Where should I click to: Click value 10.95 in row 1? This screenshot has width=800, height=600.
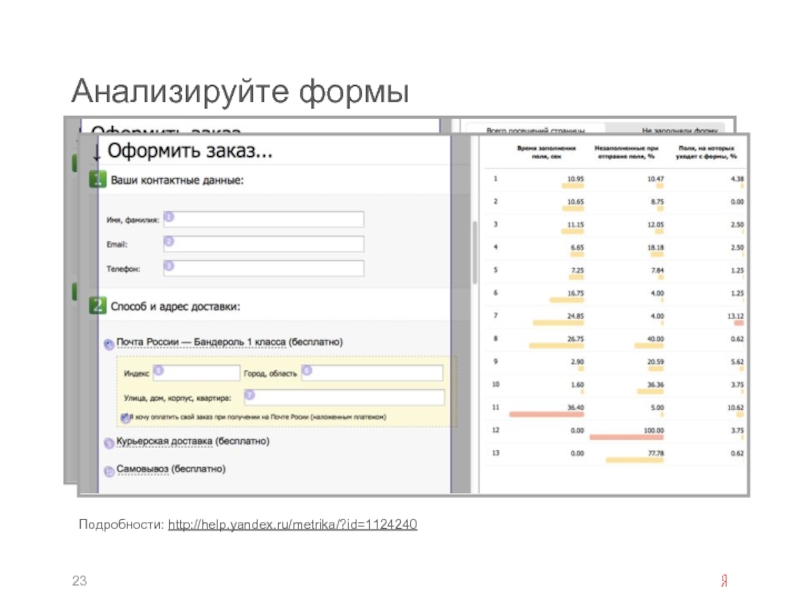[576, 179]
